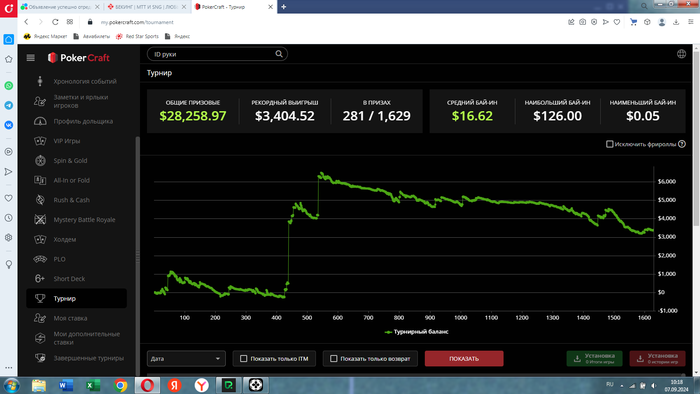Open the event timeline sidebar icon
700x394 pixels.
tap(40, 81)
